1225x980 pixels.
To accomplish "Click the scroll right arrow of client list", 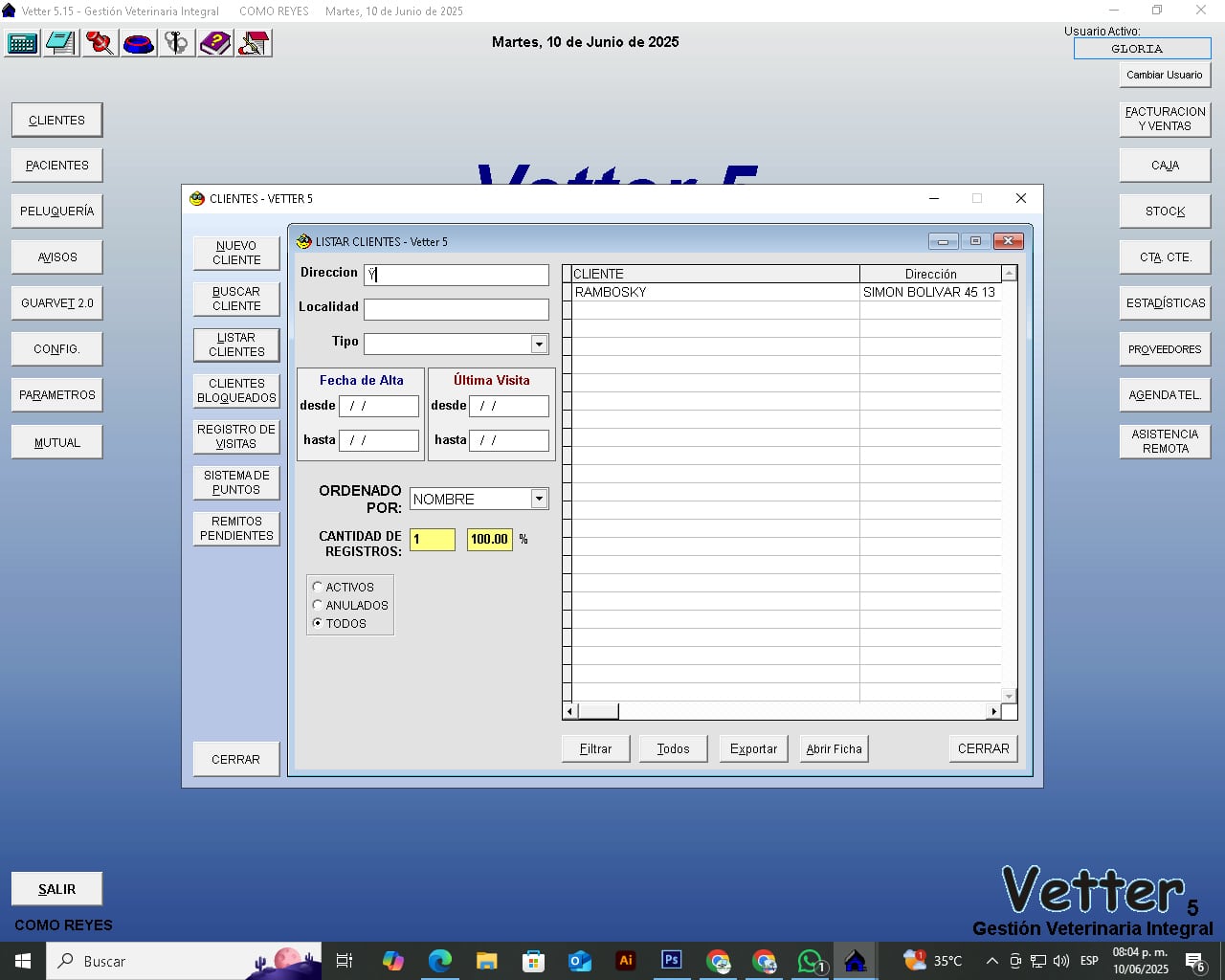I will point(993,711).
